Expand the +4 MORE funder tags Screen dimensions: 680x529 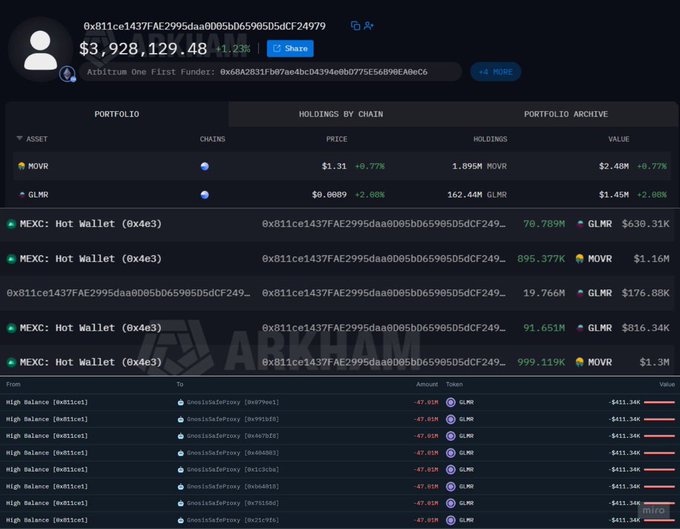point(496,72)
